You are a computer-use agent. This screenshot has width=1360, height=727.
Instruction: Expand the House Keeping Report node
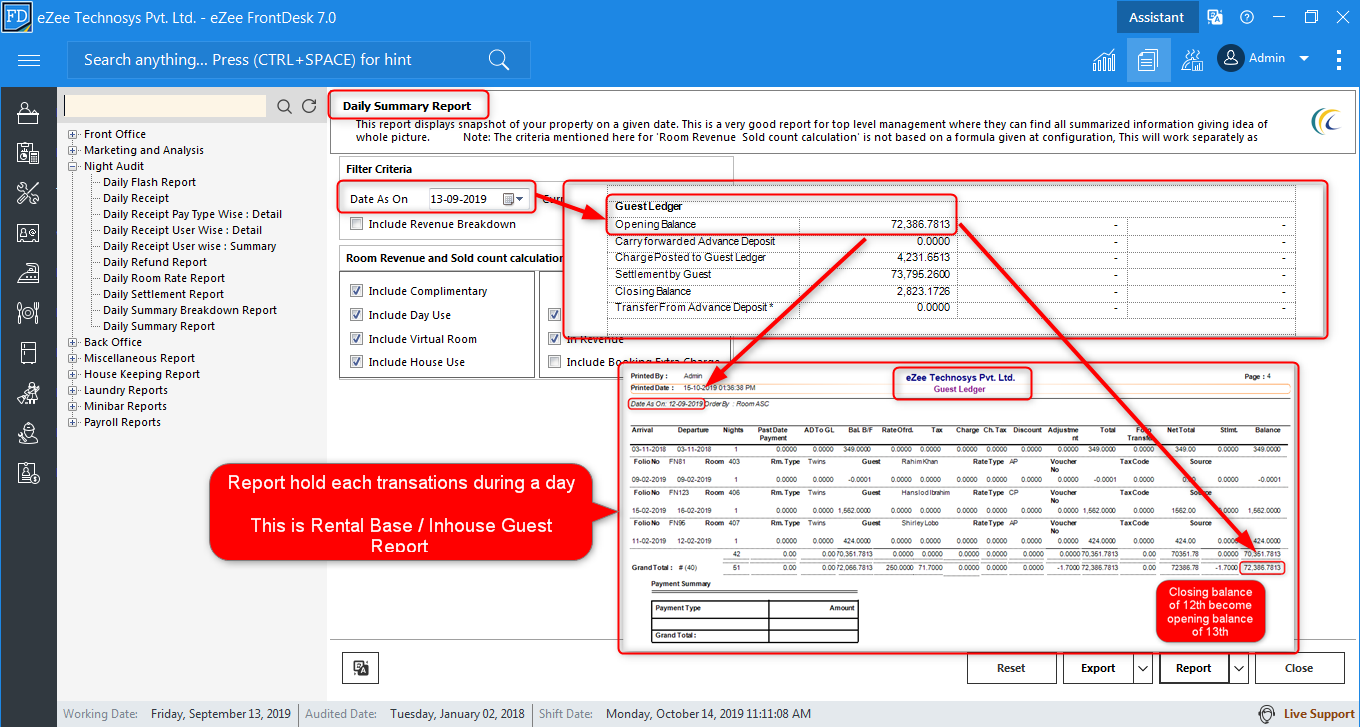tap(73, 374)
